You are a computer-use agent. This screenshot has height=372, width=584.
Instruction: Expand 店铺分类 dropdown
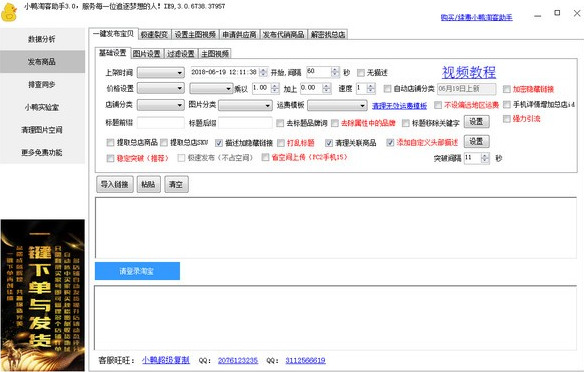(161, 105)
